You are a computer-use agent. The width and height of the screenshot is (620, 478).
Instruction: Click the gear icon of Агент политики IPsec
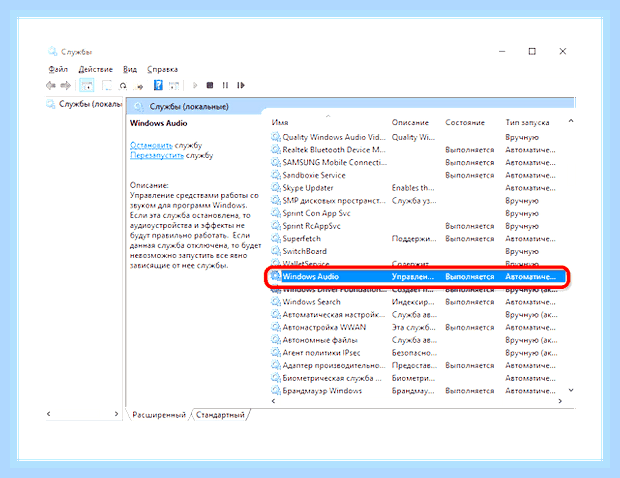pos(276,353)
